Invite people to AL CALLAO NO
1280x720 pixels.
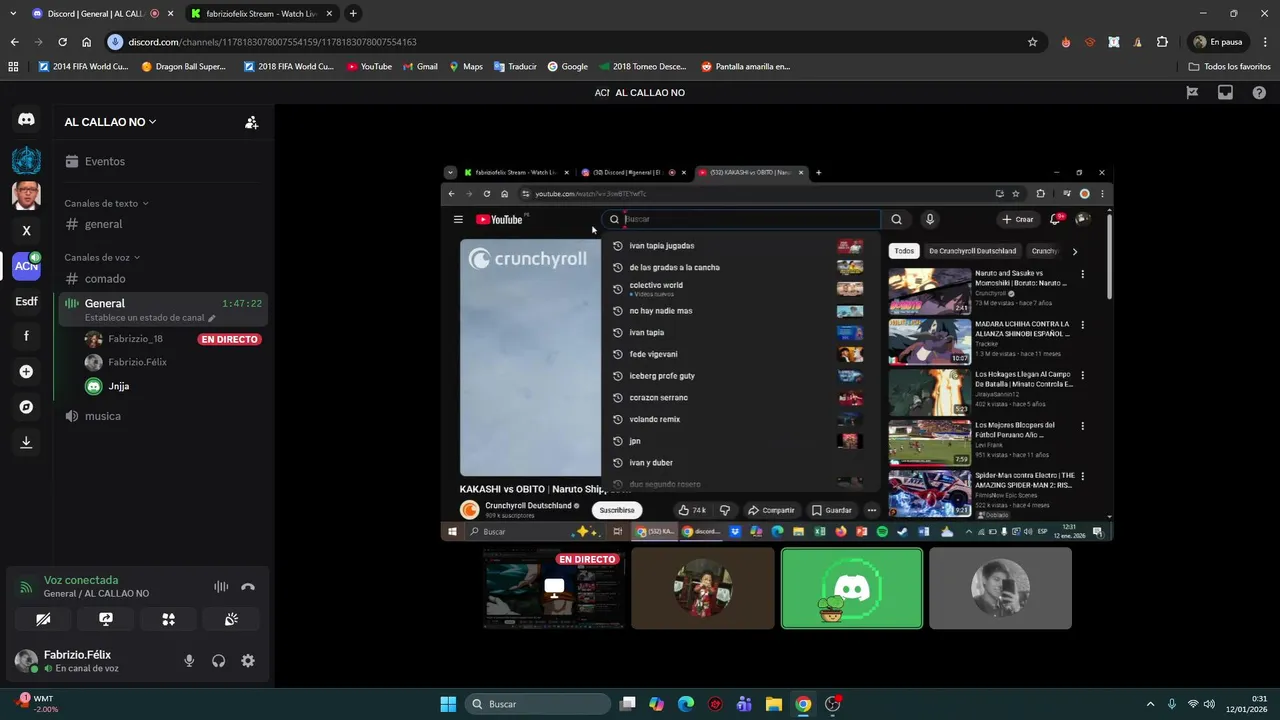pyautogui.click(x=251, y=122)
